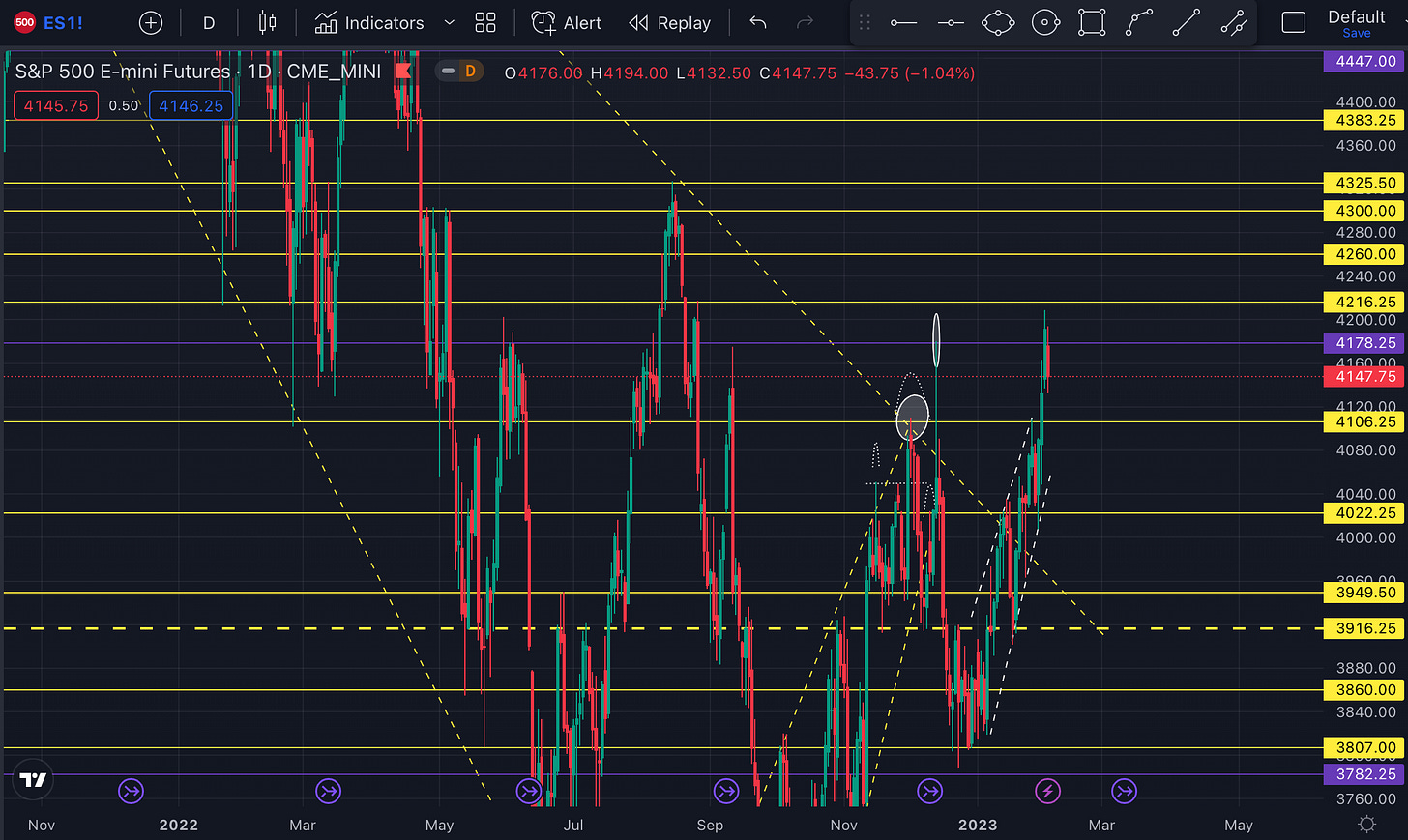Click the 2023 date label on time axis
This screenshot has height=840, width=1408.
pos(978,825)
